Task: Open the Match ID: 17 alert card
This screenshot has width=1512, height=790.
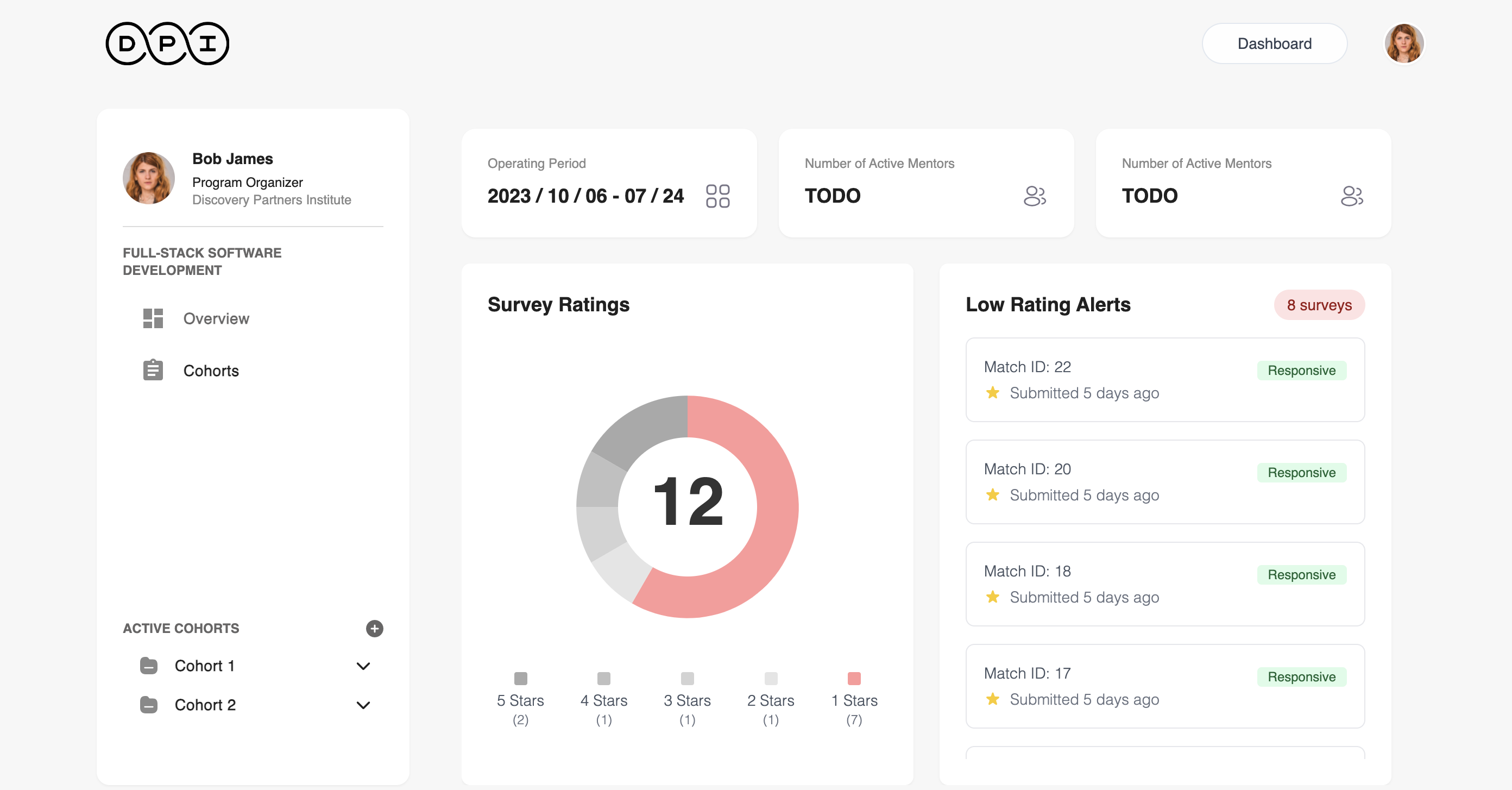Action: [1165, 686]
